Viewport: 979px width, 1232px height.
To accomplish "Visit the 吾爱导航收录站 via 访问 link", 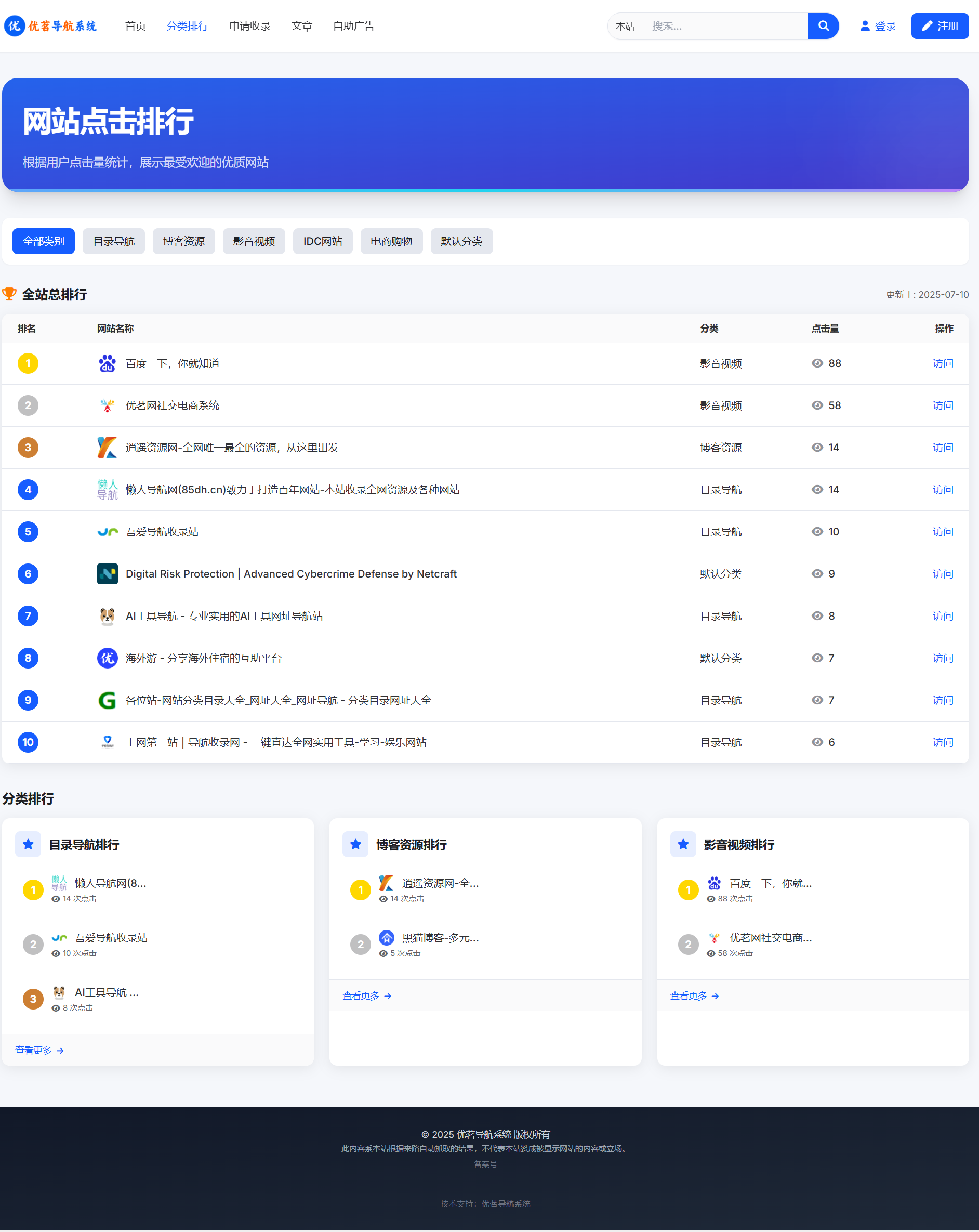I will tap(943, 532).
